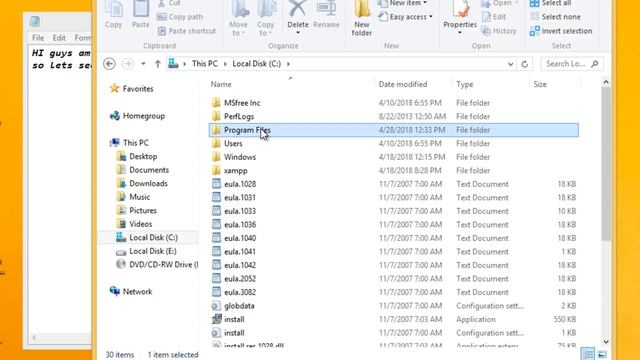Click Paste shortcut in Clipboard group
The height and width of the screenshot is (360, 640).
[187, 31]
